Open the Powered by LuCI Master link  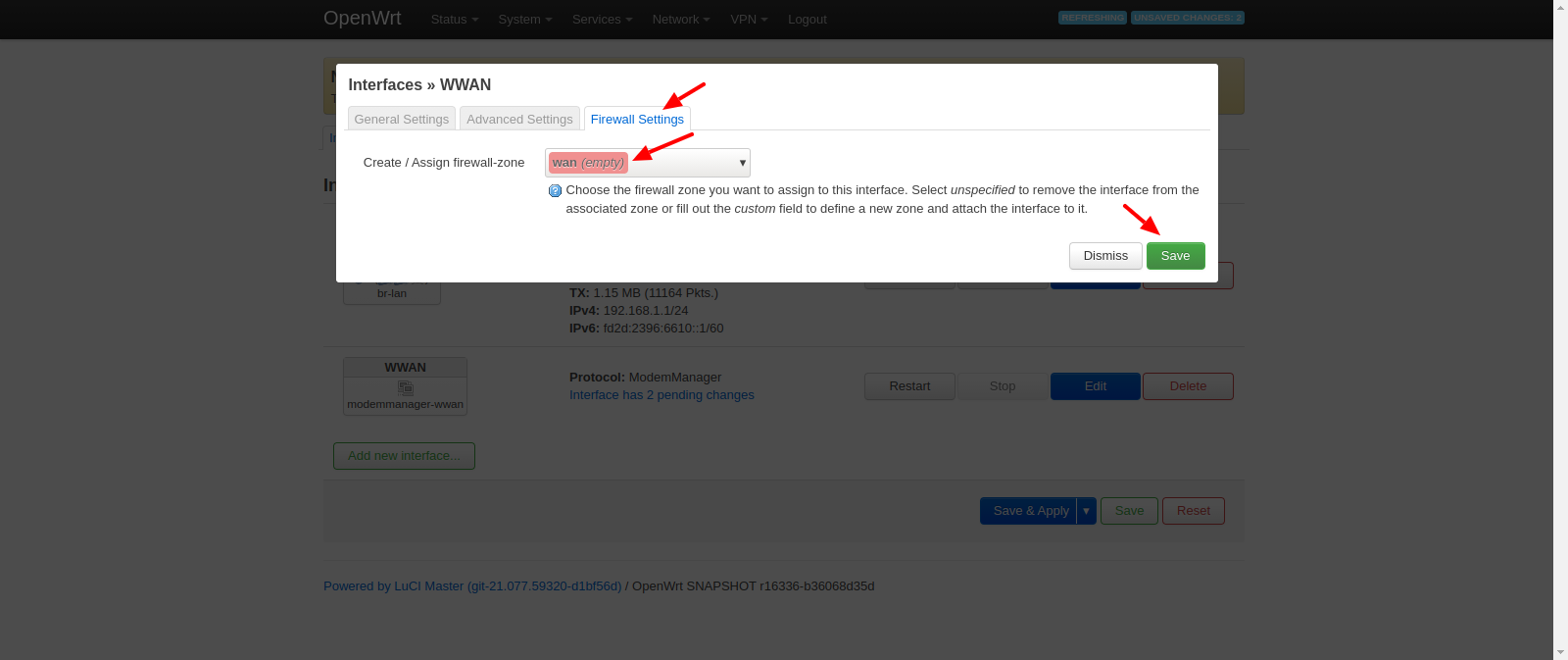[472, 586]
